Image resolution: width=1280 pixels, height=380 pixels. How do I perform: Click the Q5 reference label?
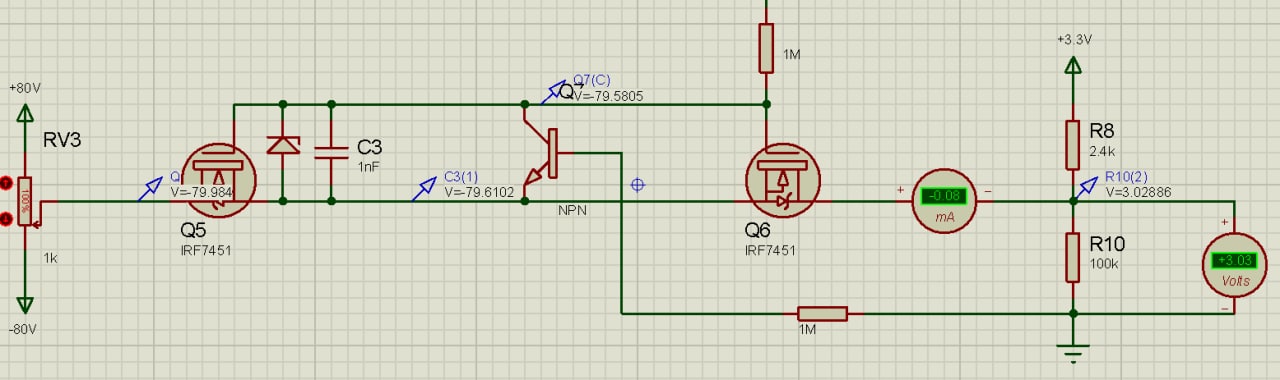[193, 231]
